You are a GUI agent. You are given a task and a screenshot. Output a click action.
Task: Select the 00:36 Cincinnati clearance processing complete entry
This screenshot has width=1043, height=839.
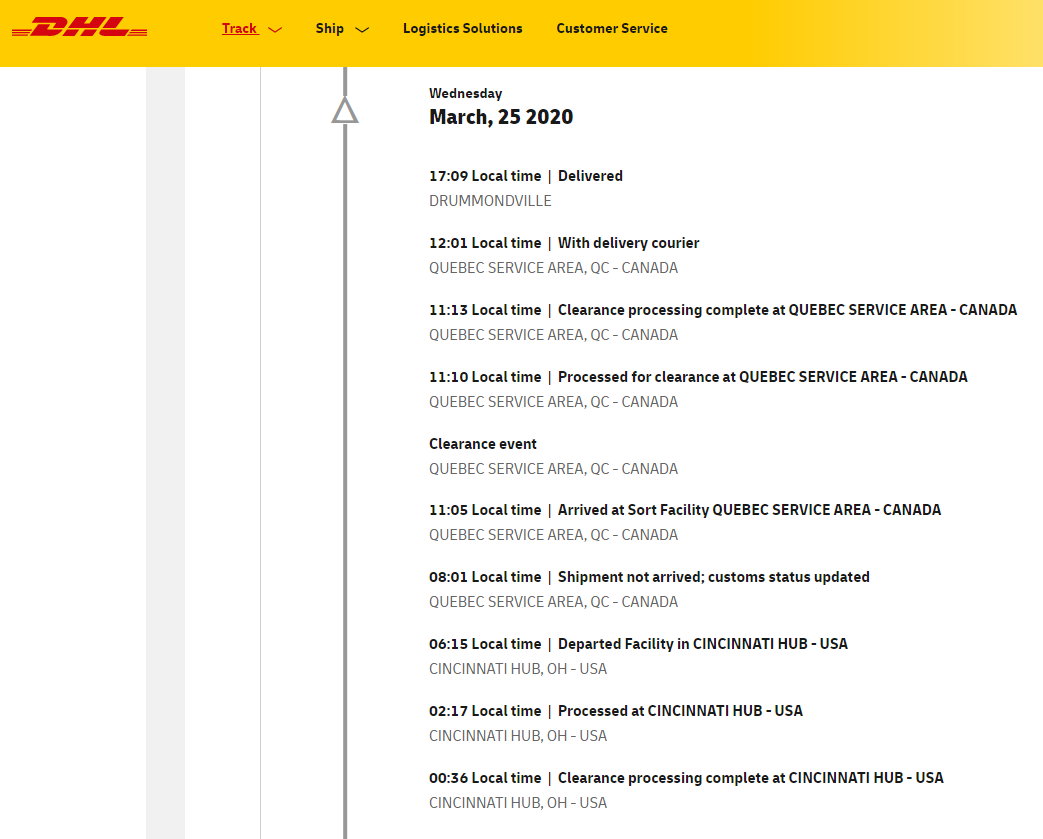pyautogui.click(x=686, y=778)
